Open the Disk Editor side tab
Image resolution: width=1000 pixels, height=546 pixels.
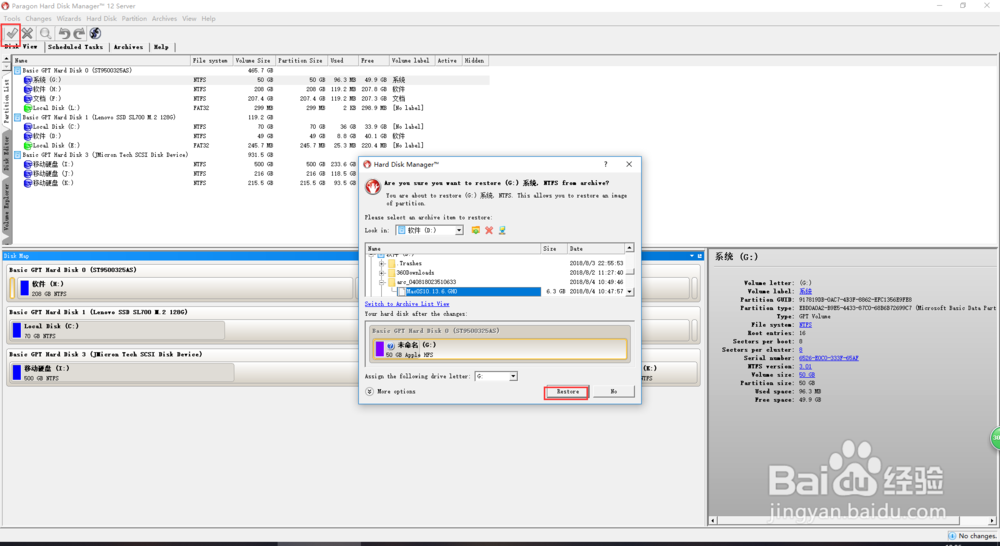(x=6, y=152)
